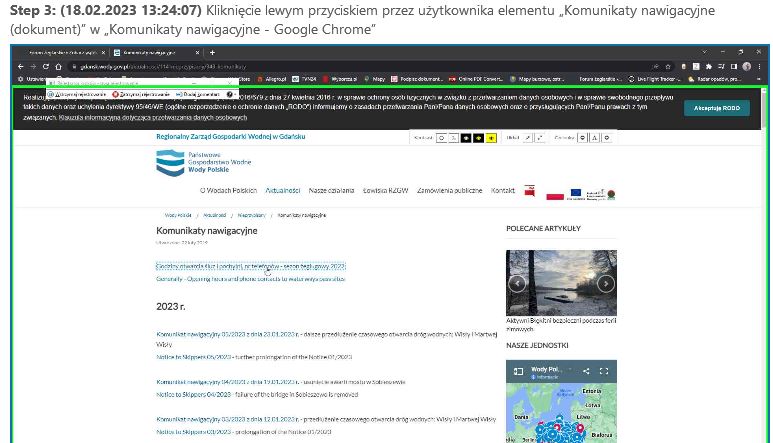This screenshot has height=443, width=773.
Task: Reload the page with the refresh icon
Action: [46, 66]
